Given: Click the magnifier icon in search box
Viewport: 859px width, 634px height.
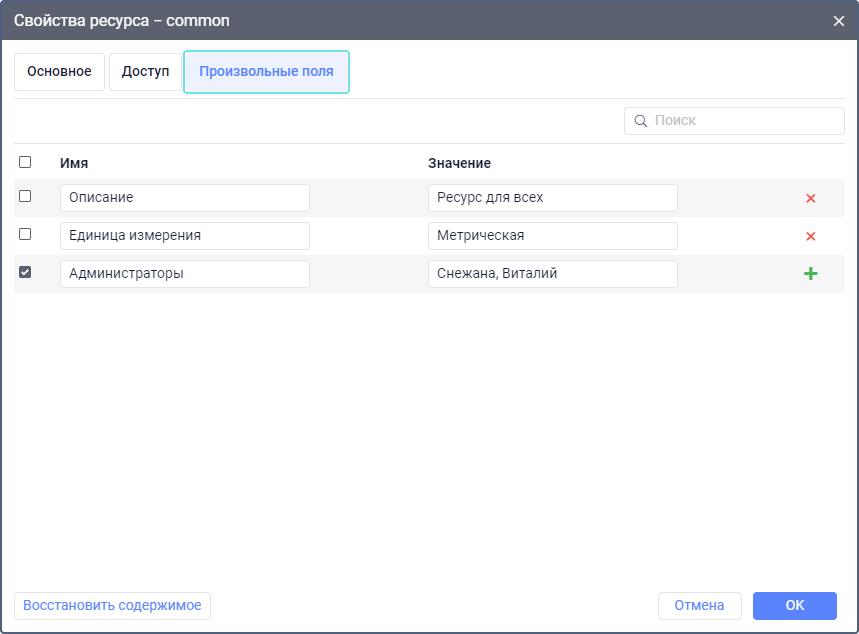Looking at the screenshot, I should coord(640,121).
